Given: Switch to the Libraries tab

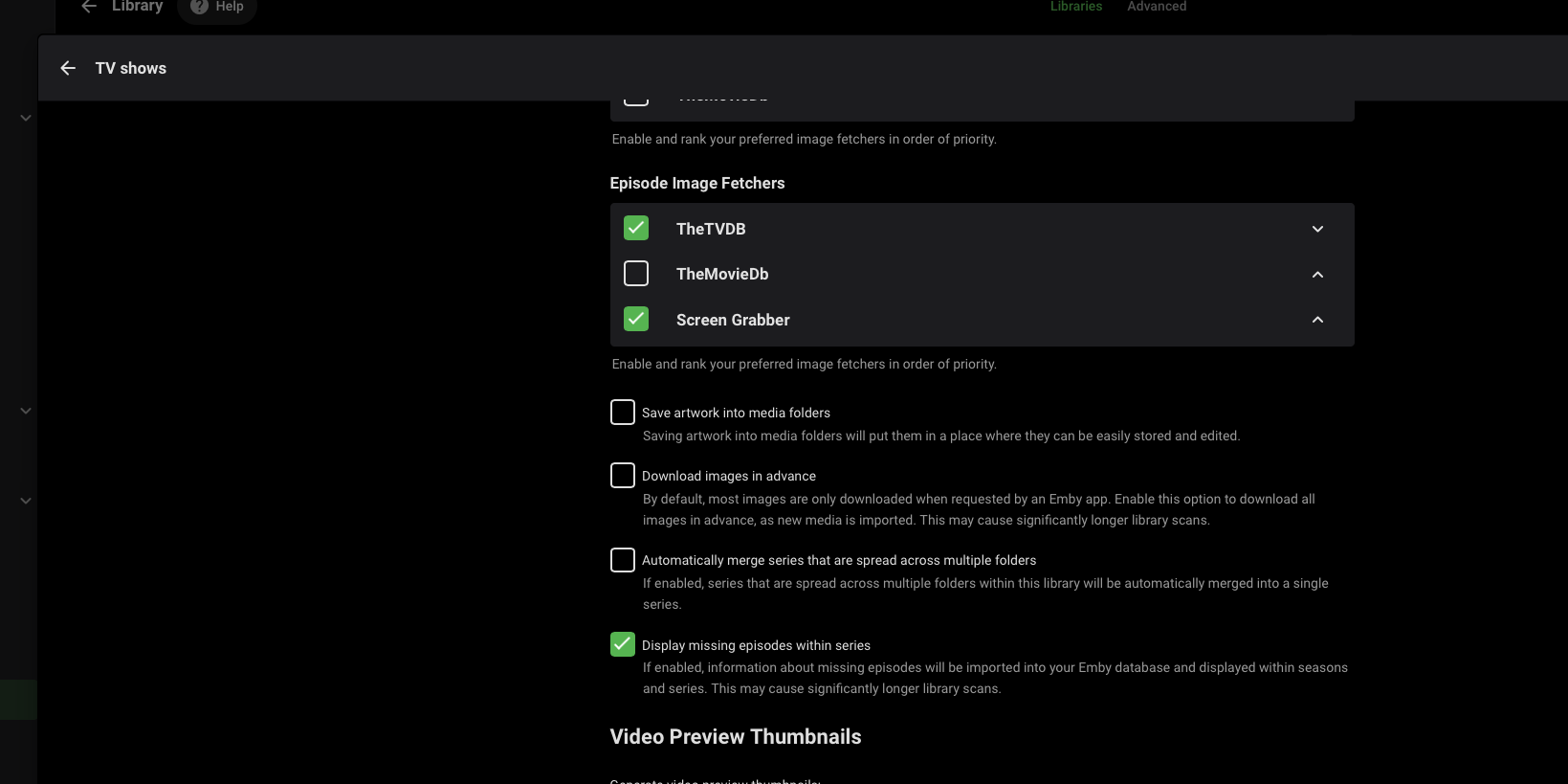Looking at the screenshot, I should [x=1075, y=7].
